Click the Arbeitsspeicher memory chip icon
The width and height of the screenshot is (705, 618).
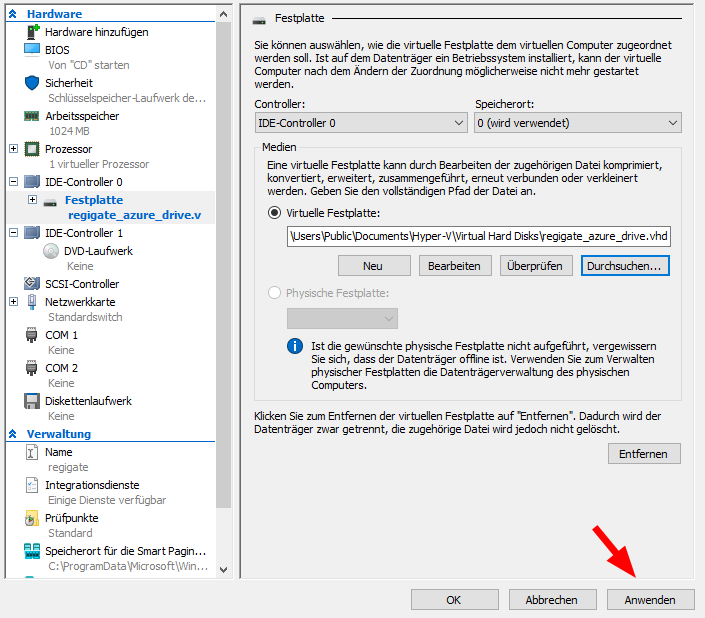click(x=31, y=116)
